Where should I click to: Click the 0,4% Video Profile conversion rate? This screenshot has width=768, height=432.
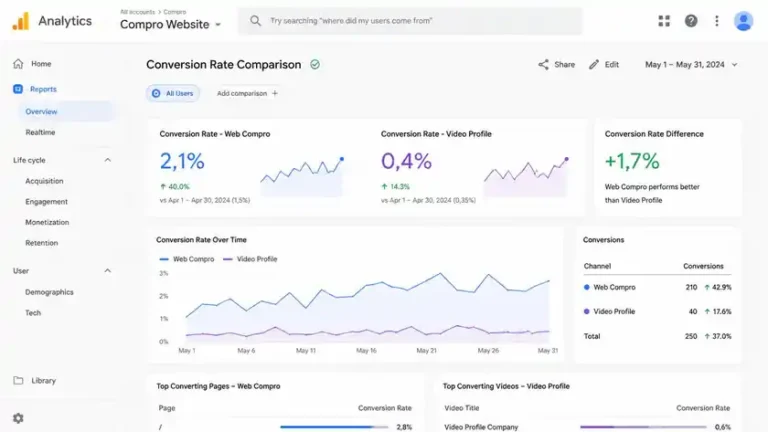(406, 161)
